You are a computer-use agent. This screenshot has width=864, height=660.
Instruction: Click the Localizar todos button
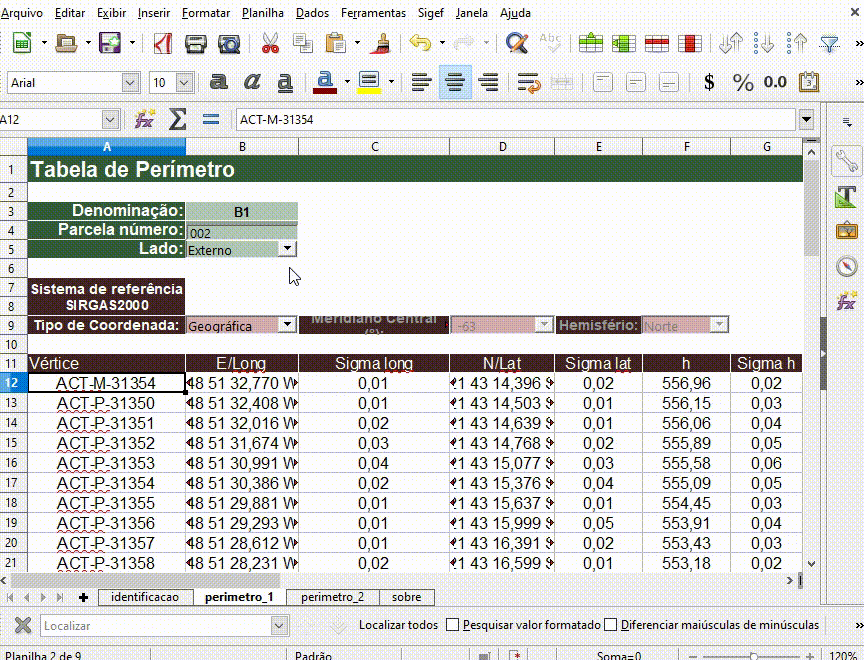click(x=398, y=625)
